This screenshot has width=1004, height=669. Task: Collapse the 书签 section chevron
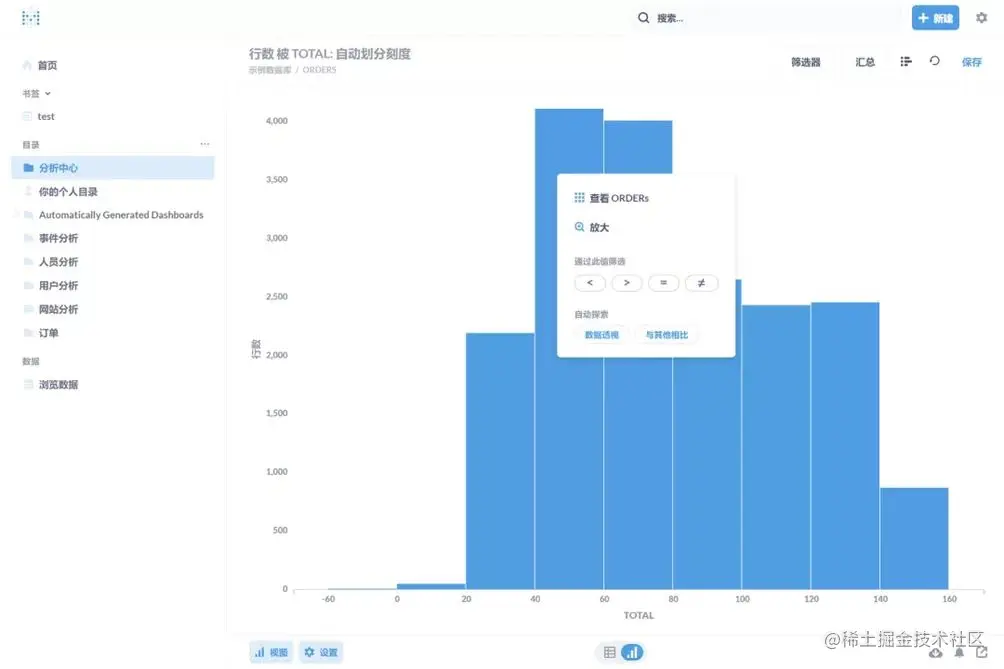pos(46,92)
